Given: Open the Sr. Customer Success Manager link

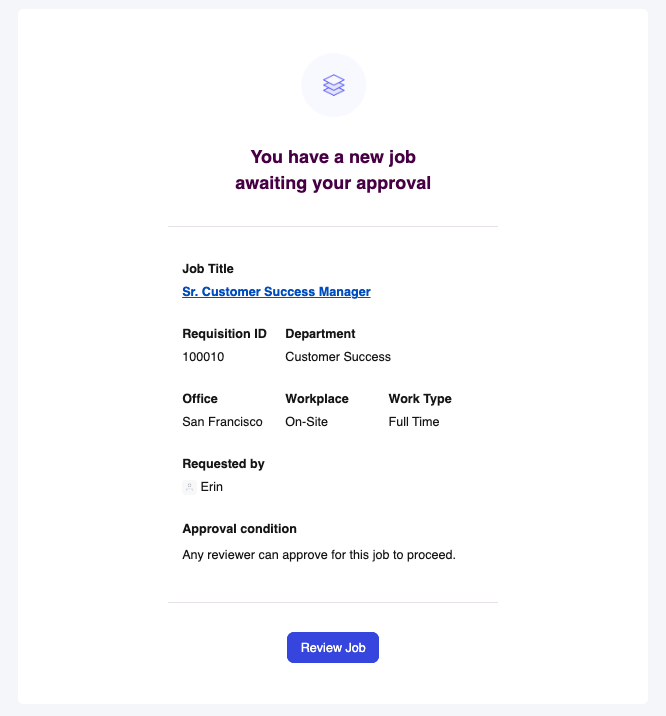Looking at the screenshot, I should click(x=276, y=292).
